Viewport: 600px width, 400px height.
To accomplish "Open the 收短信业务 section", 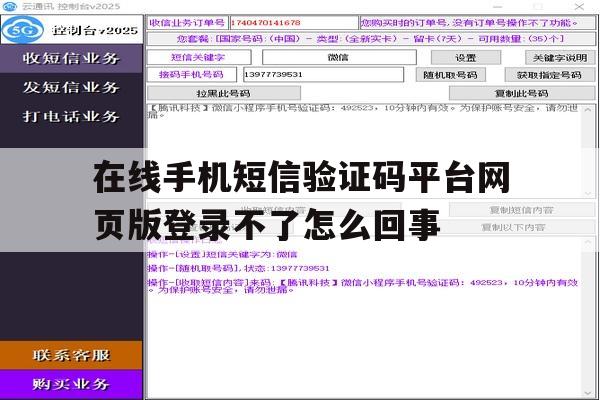I will (x=71, y=59).
